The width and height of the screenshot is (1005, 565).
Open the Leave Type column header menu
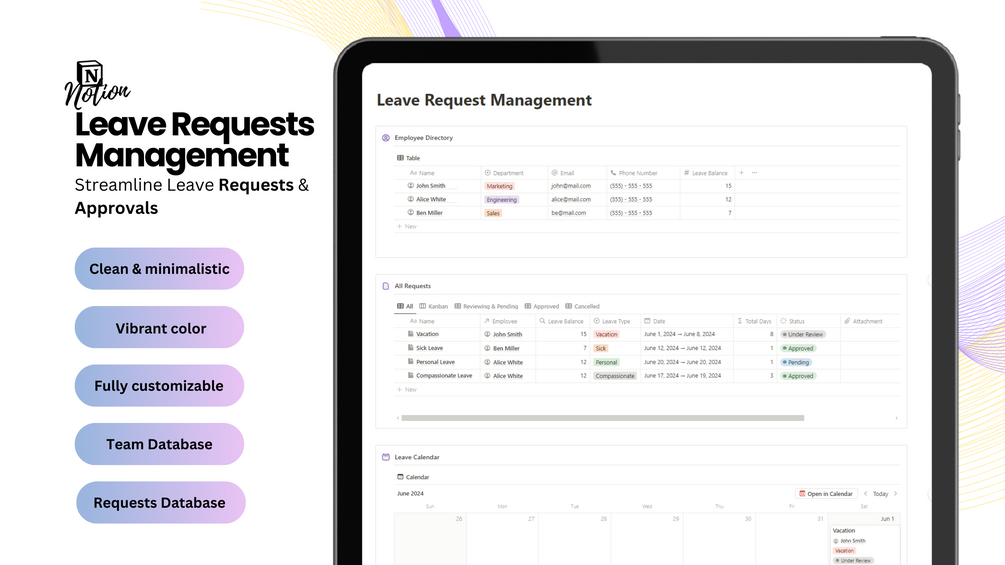coord(611,322)
